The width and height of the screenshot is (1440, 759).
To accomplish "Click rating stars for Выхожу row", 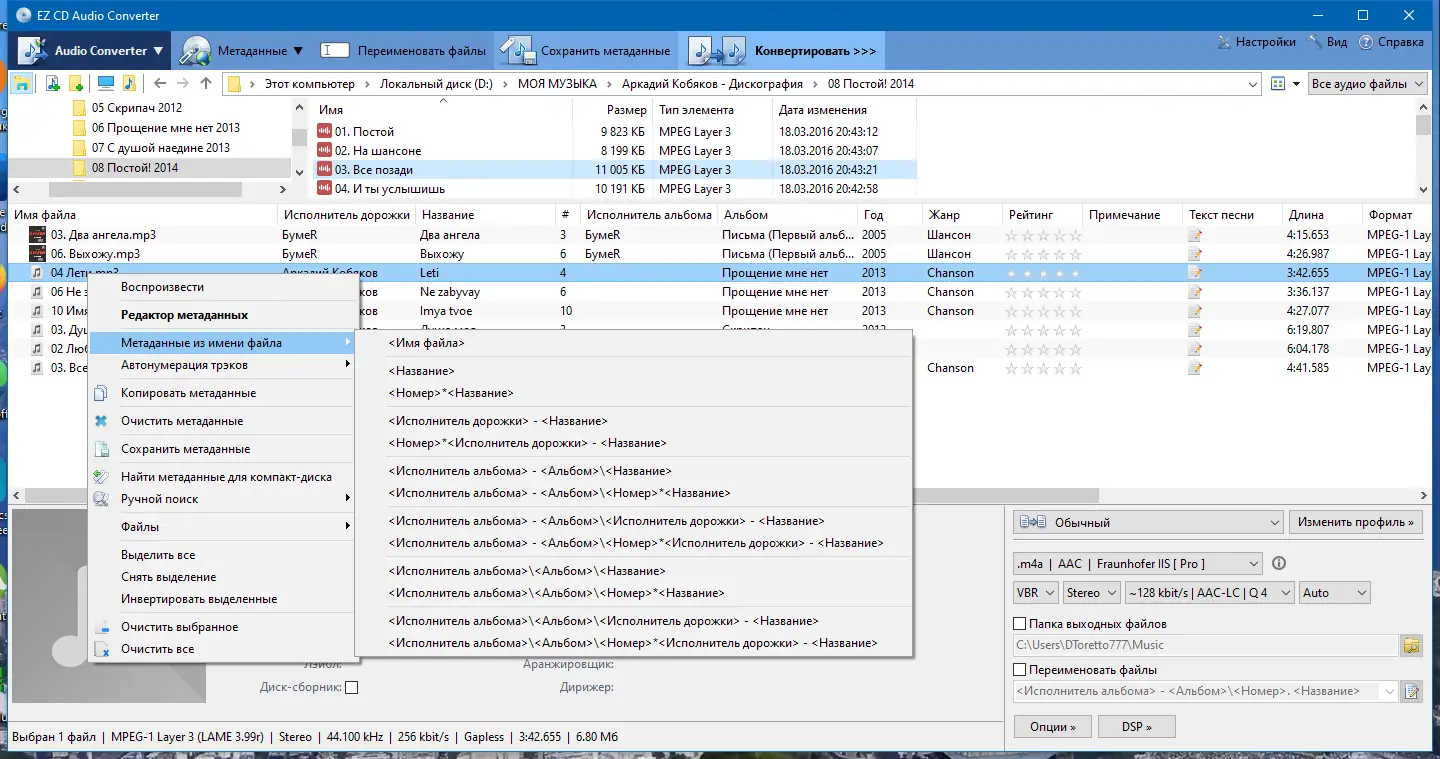I will (x=1045, y=255).
